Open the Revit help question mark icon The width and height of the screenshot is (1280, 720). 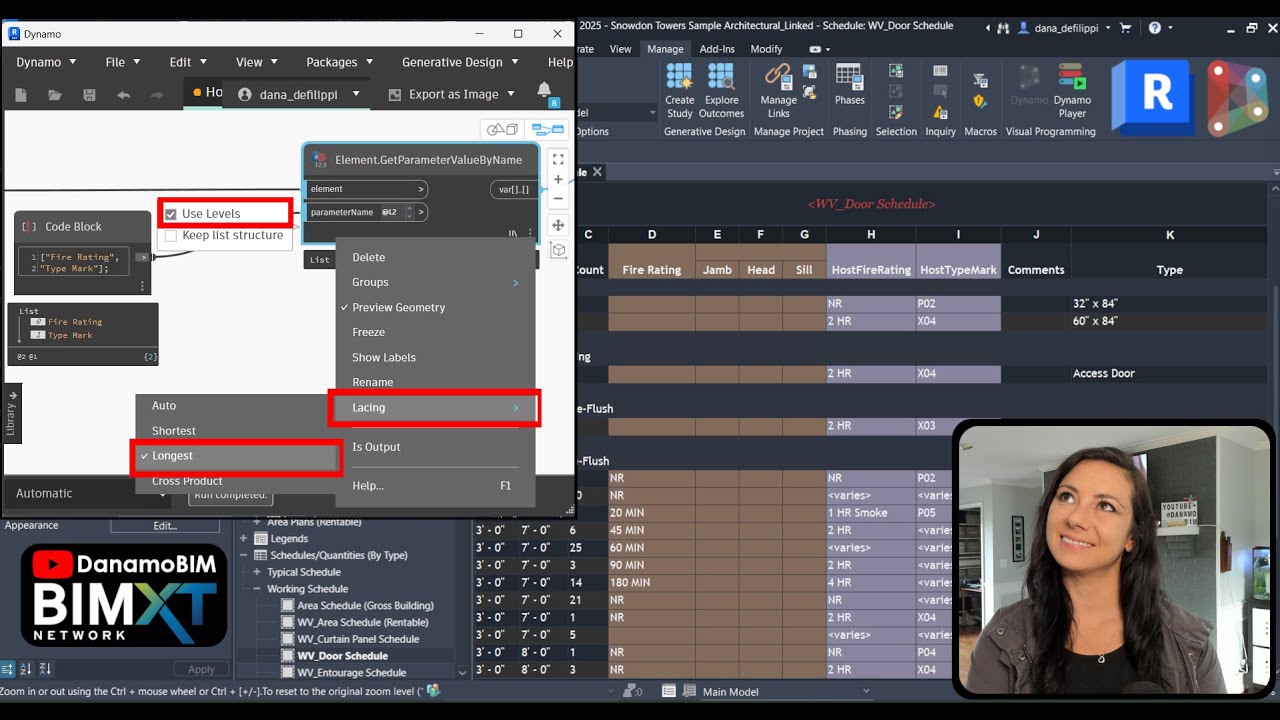pyautogui.click(x=1154, y=28)
